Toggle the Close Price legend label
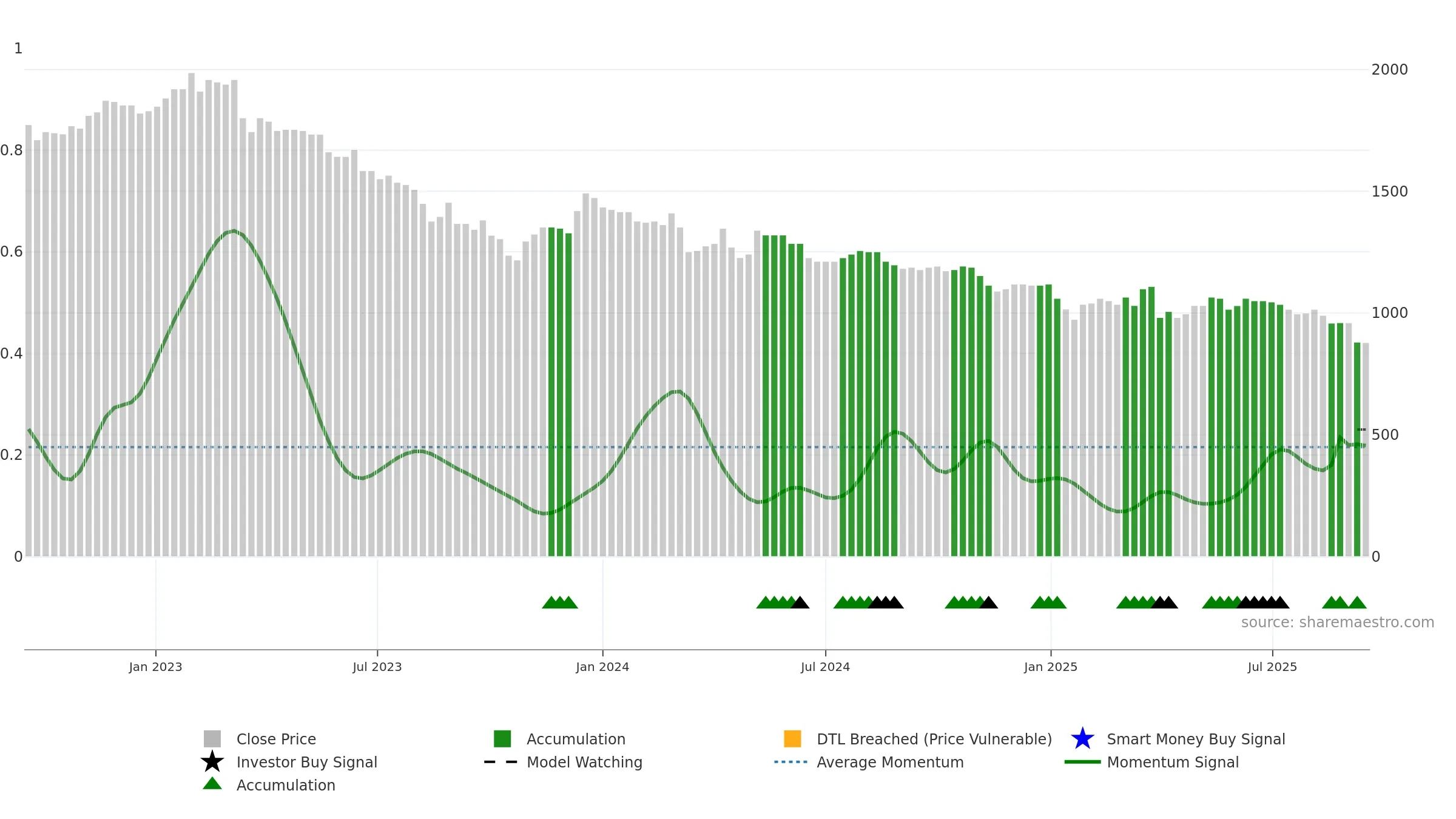The width and height of the screenshot is (1456, 819). point(276,739)
